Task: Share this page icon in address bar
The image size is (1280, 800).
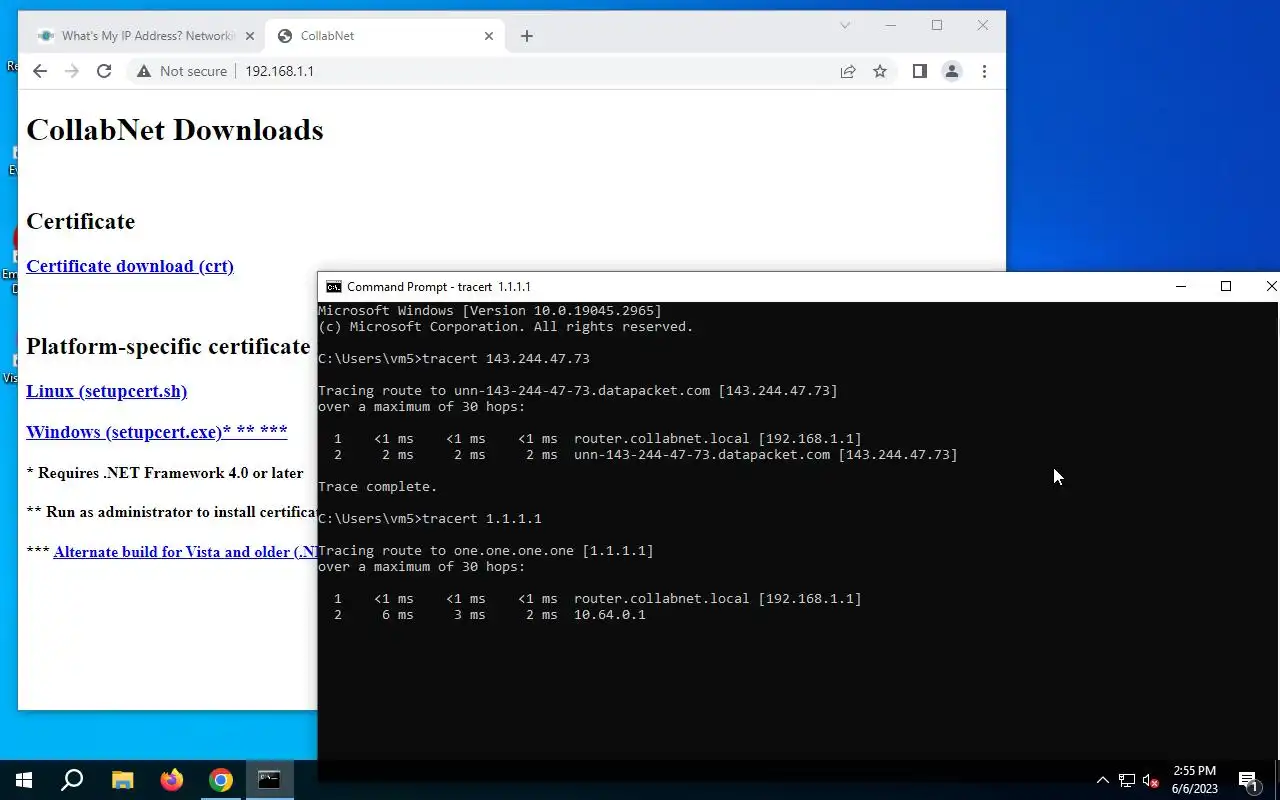Action: (x=848, y=71)
